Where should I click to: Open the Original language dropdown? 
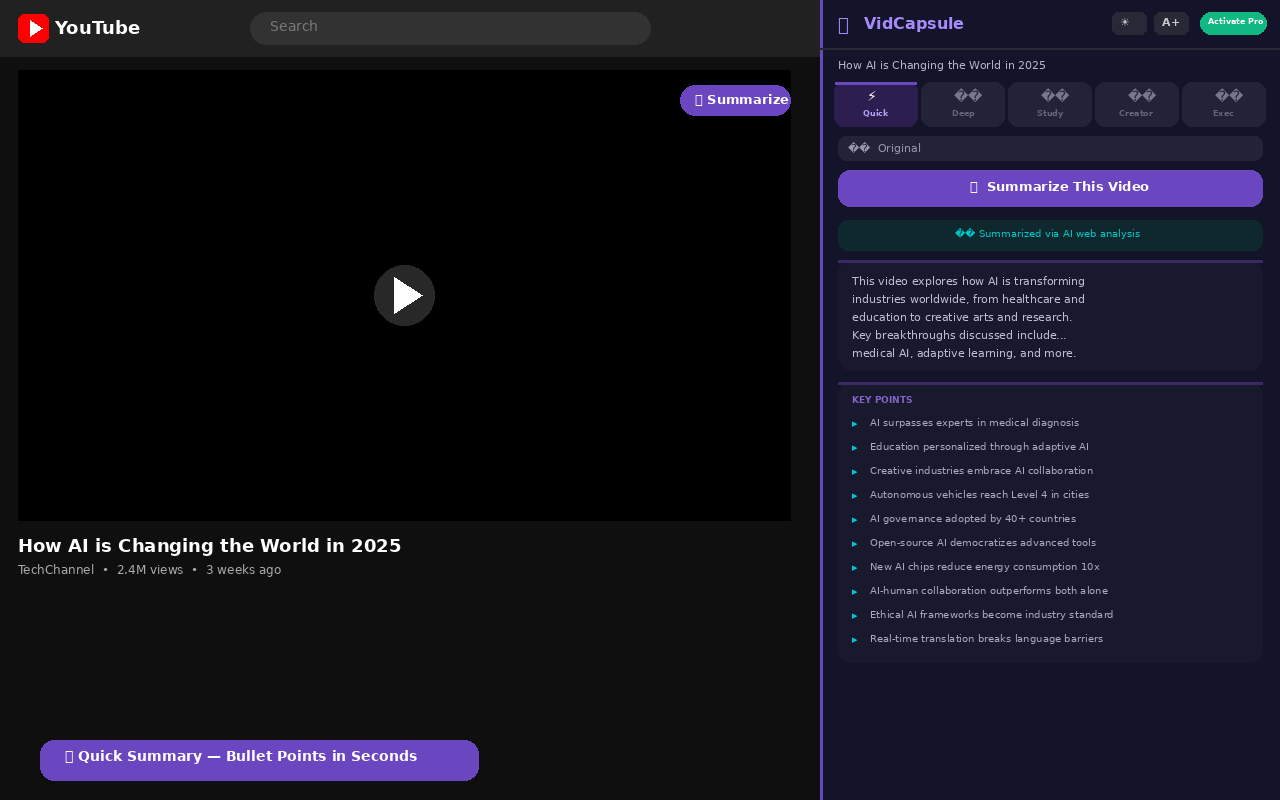coord(1050,148)
